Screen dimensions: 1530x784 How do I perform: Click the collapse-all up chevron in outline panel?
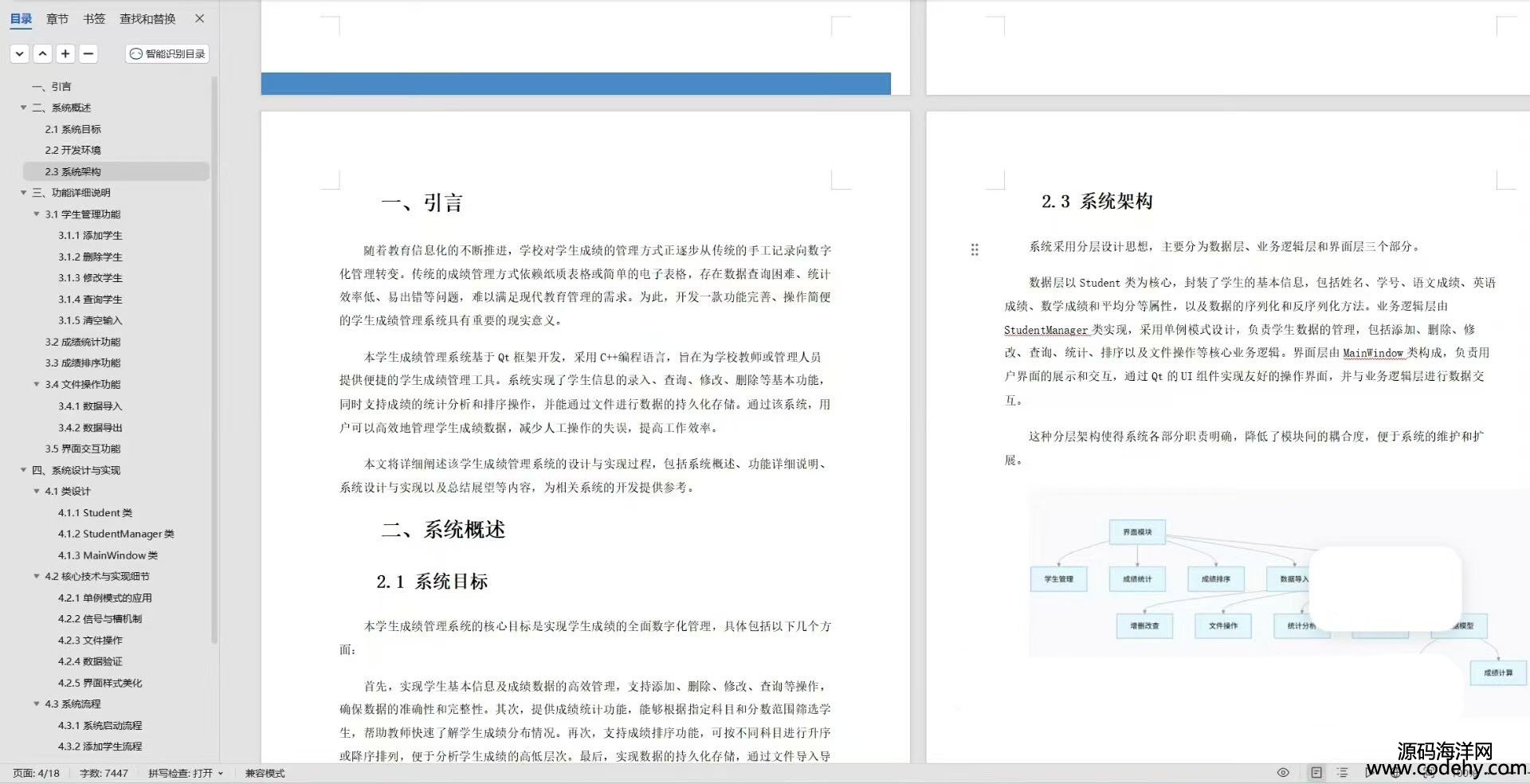tap(43, 53)
